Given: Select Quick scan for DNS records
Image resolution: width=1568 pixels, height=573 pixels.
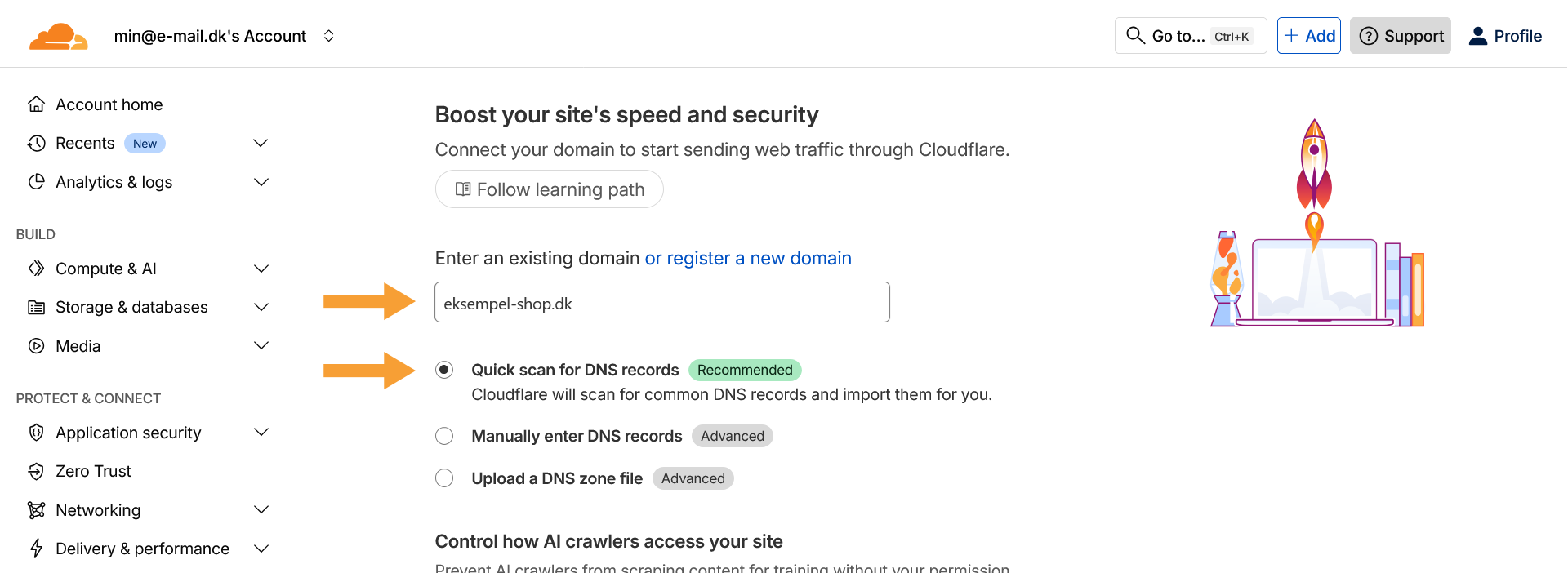Looking at the screenshot, I should (444, 370).
